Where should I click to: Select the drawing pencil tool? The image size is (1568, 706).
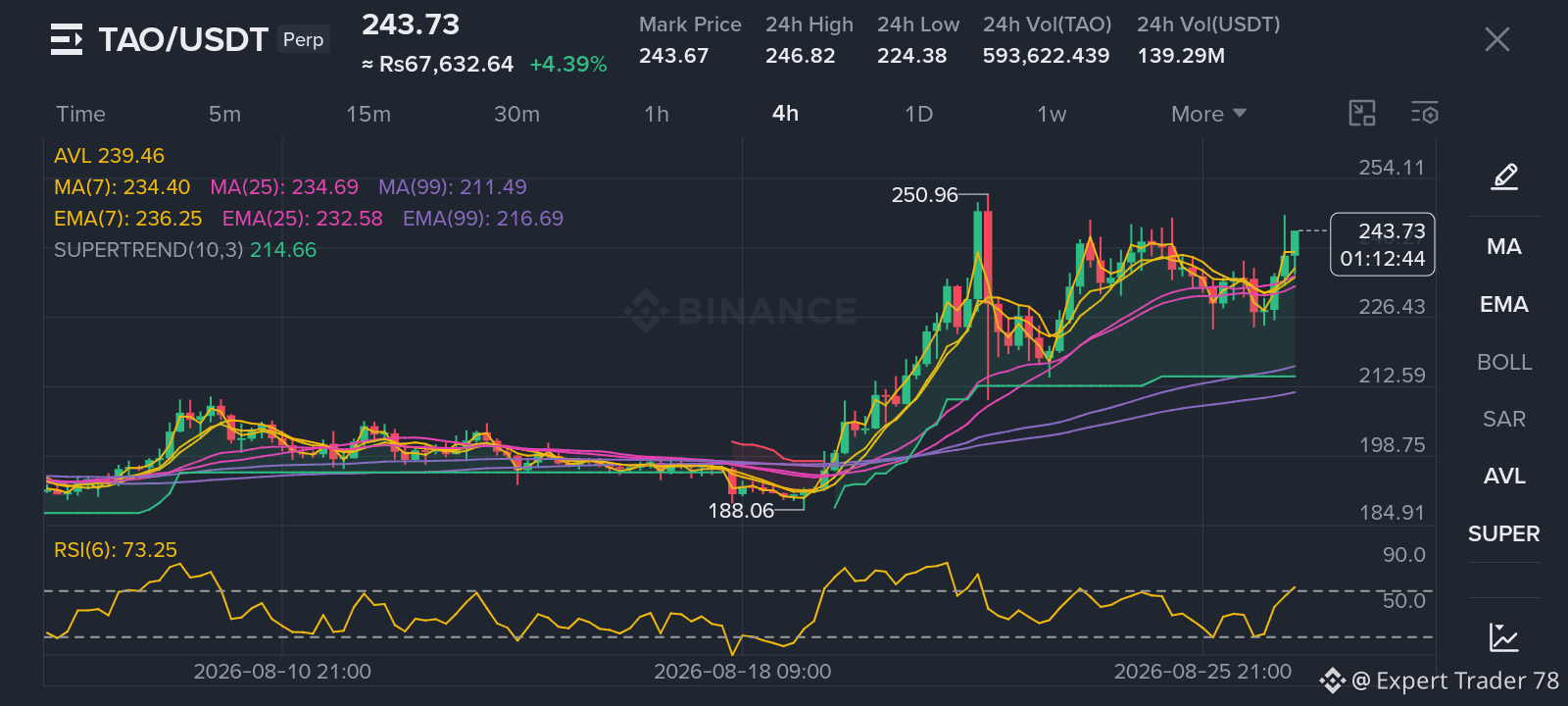(x=1504, y=176)
